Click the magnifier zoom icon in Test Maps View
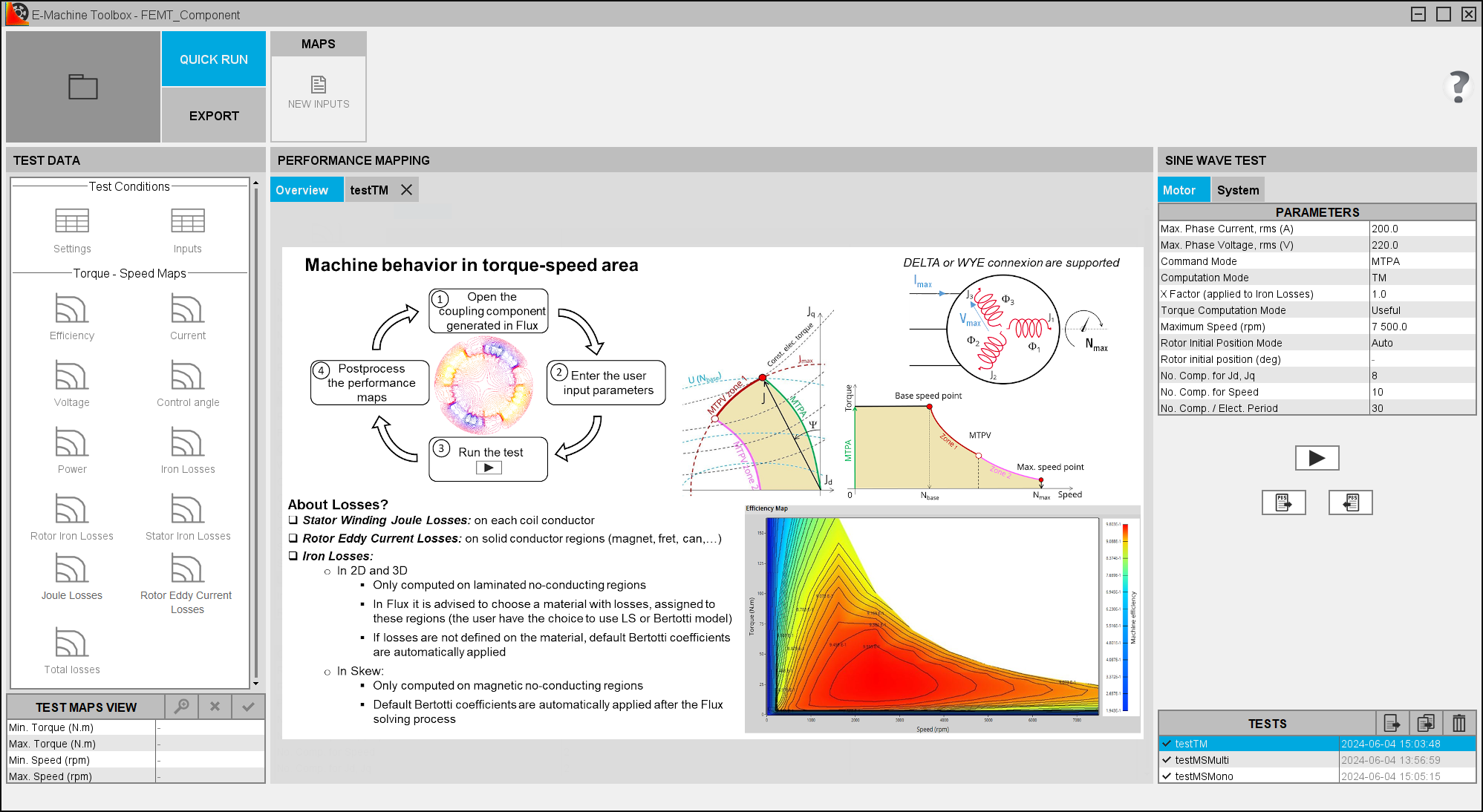Image resolution: width=1483 pixels, height=812 pixels. click(x=181, y=707)
